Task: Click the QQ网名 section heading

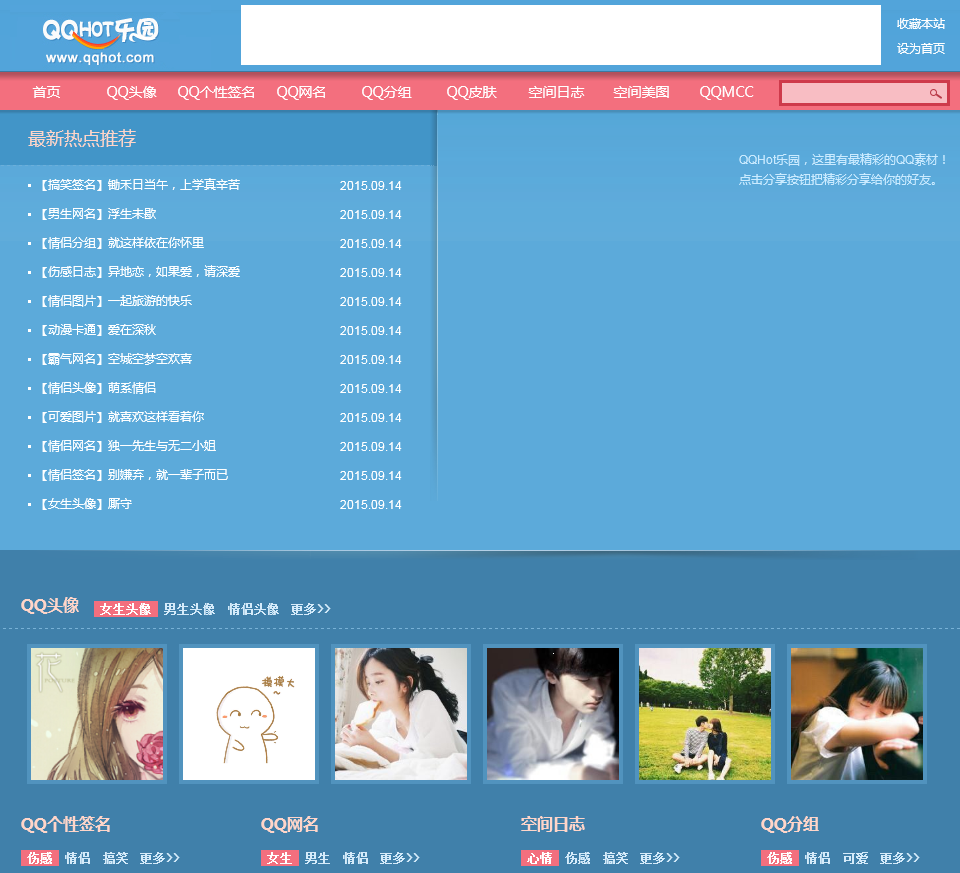Action: pyautogui.click(x=290, y=825)
